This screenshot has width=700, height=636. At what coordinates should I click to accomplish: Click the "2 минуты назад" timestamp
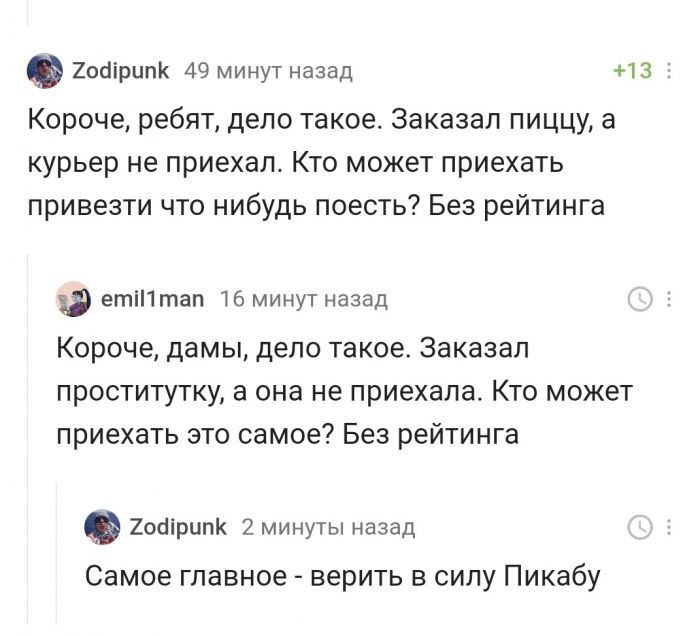tap(328, 527)
